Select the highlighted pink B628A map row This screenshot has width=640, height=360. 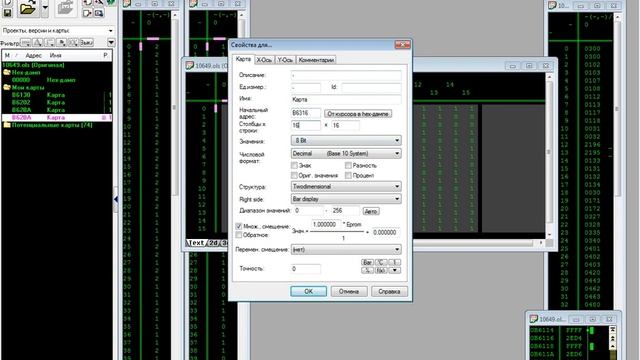click(57, 118)
